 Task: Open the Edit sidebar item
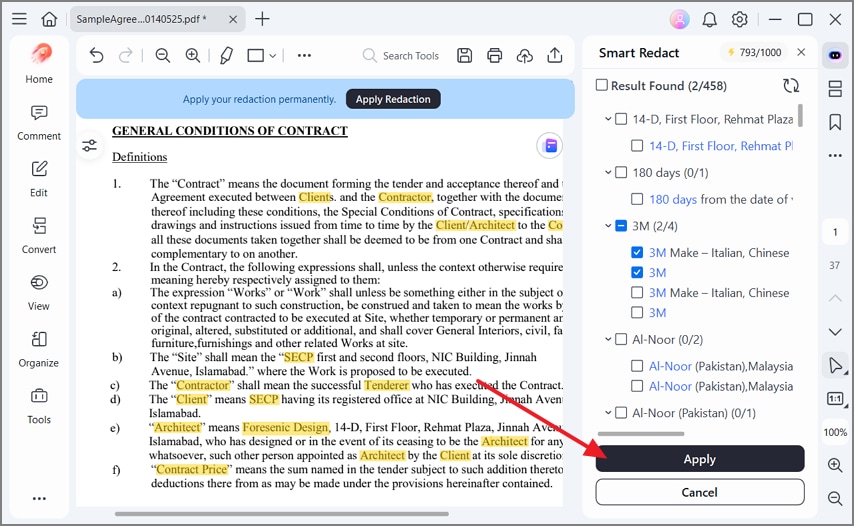(x=39, y=180)
